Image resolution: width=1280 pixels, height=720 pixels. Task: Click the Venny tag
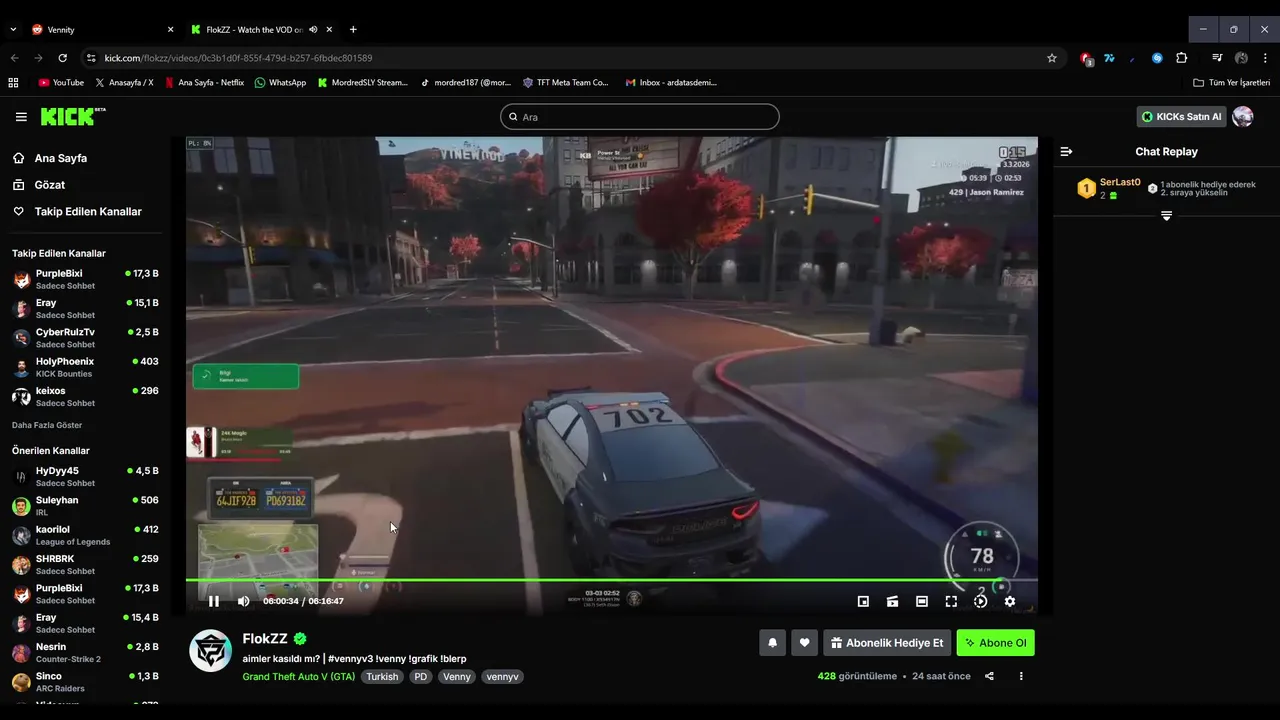457,677
